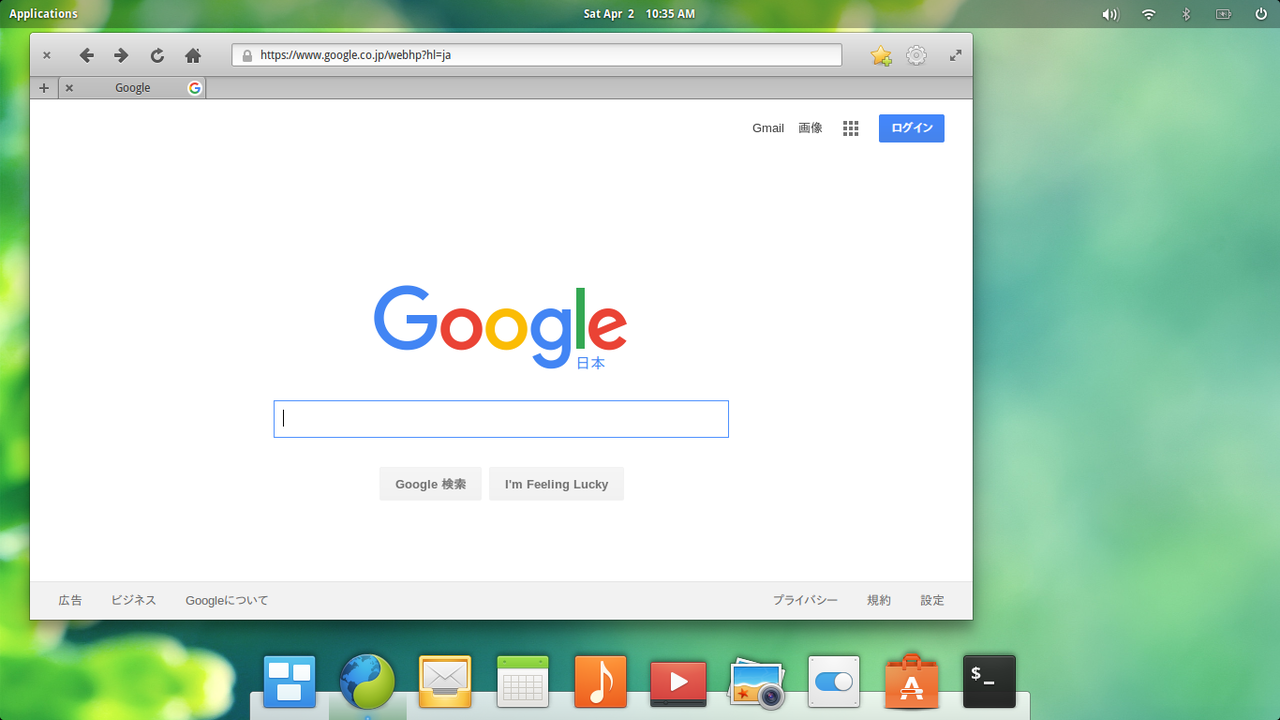Launch the Calendar app from dock
Viewport: 1280px width, 720px height.
point(523,682)
